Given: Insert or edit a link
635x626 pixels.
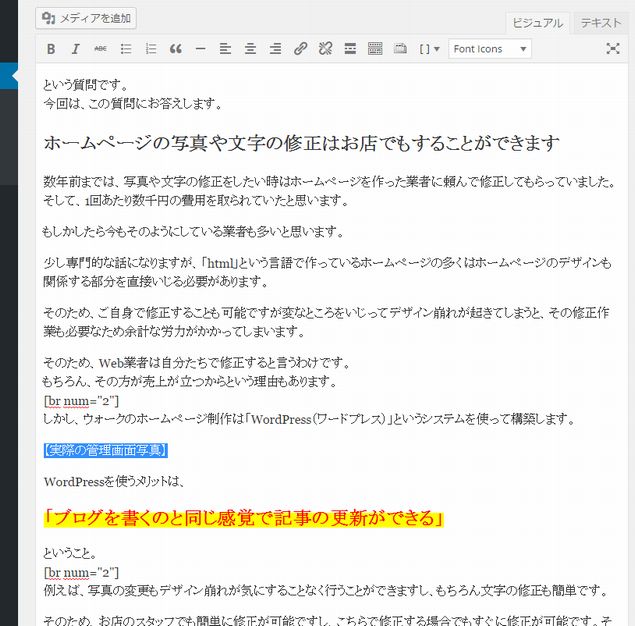Looking at the screenshot, I should [x=300, y=49].
